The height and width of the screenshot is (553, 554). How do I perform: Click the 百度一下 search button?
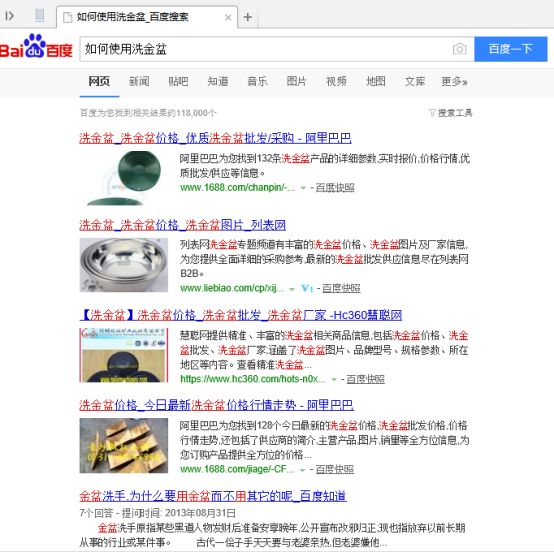(511, 49)
